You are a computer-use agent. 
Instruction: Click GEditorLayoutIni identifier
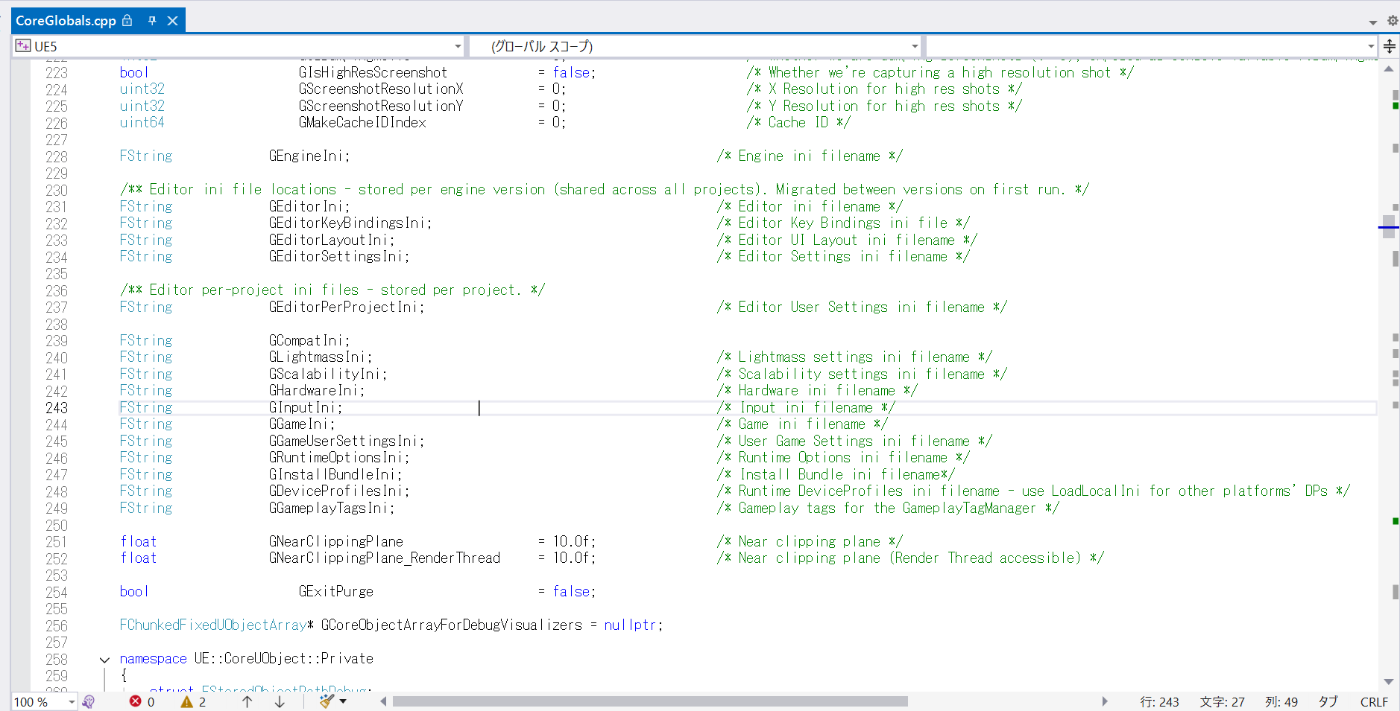pos(328,240)
